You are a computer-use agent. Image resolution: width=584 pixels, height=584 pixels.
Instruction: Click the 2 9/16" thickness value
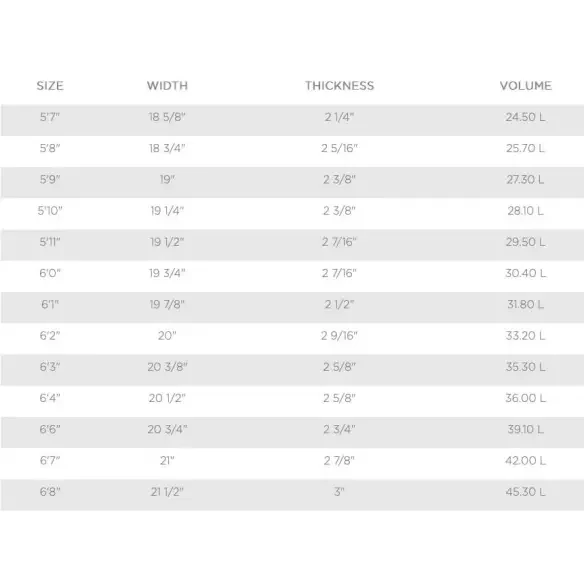(339, 336)
